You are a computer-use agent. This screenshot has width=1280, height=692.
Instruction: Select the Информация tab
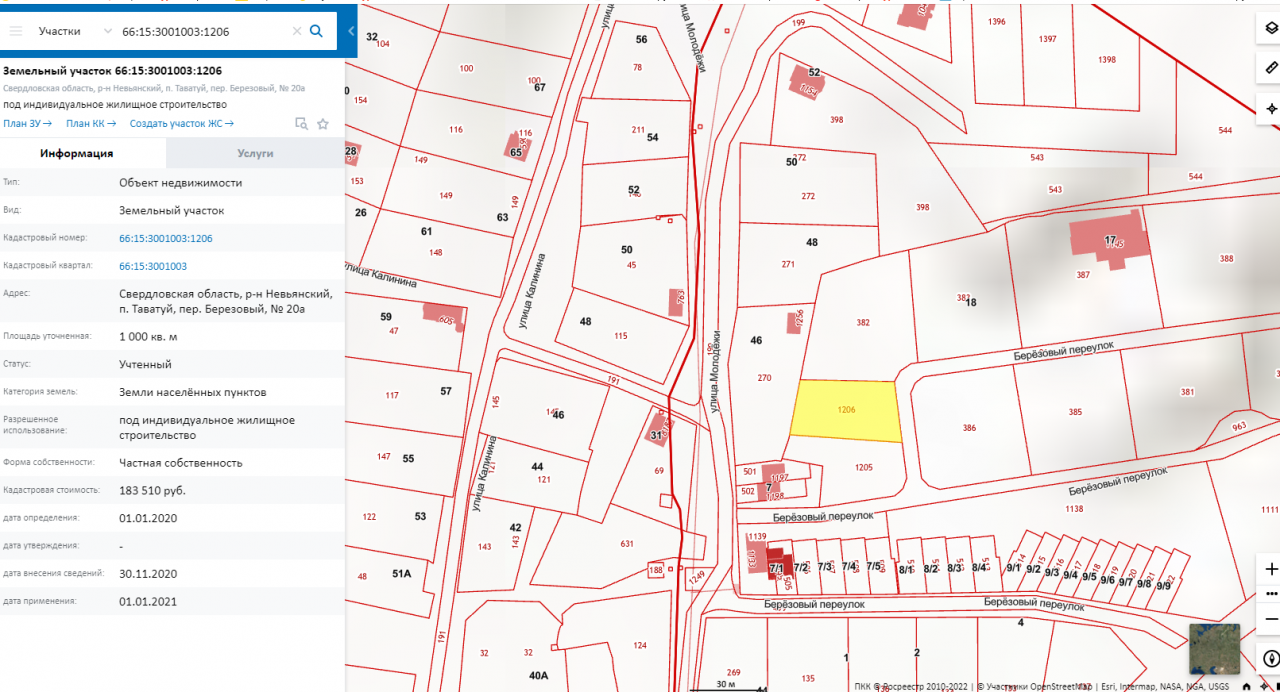coord(76,153)
